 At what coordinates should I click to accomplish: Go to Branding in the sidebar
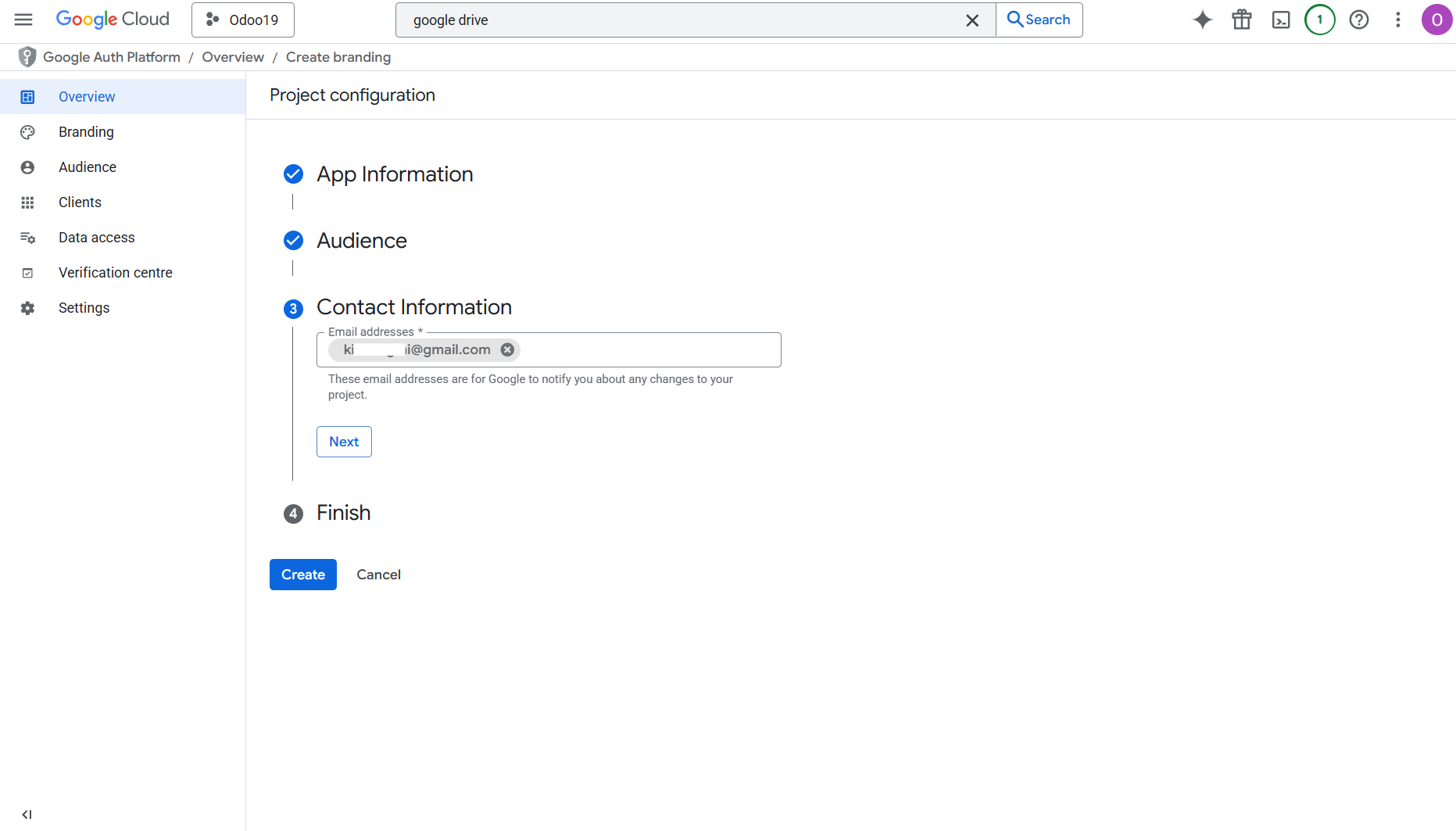click(x=86, y=131)
